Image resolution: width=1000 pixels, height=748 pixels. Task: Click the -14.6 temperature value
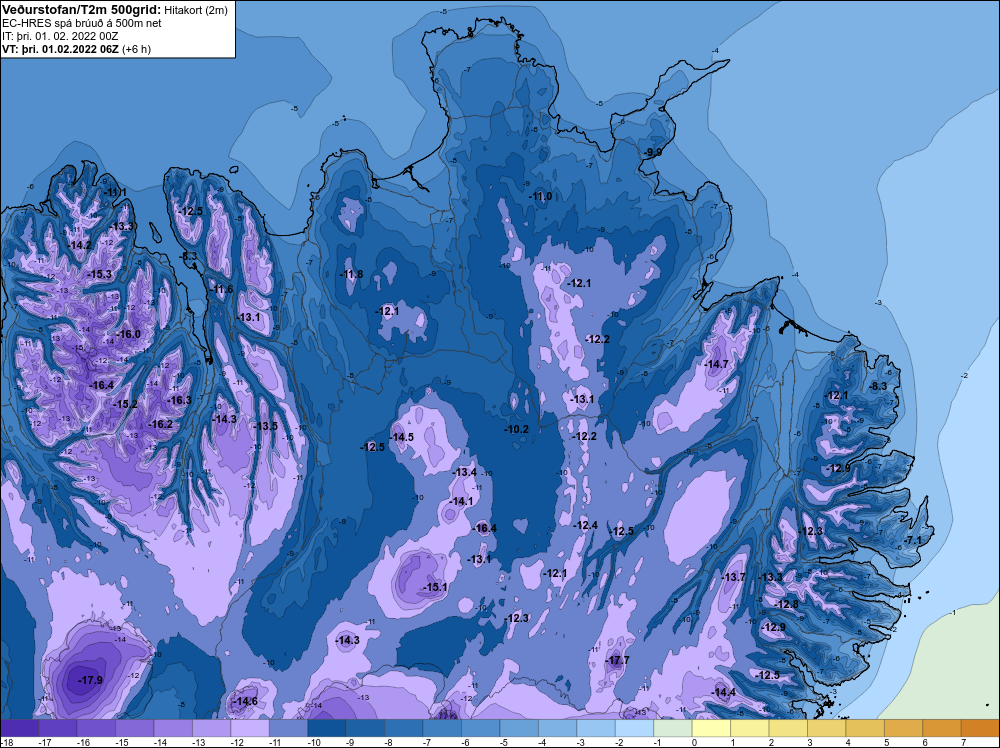point(245,701)
